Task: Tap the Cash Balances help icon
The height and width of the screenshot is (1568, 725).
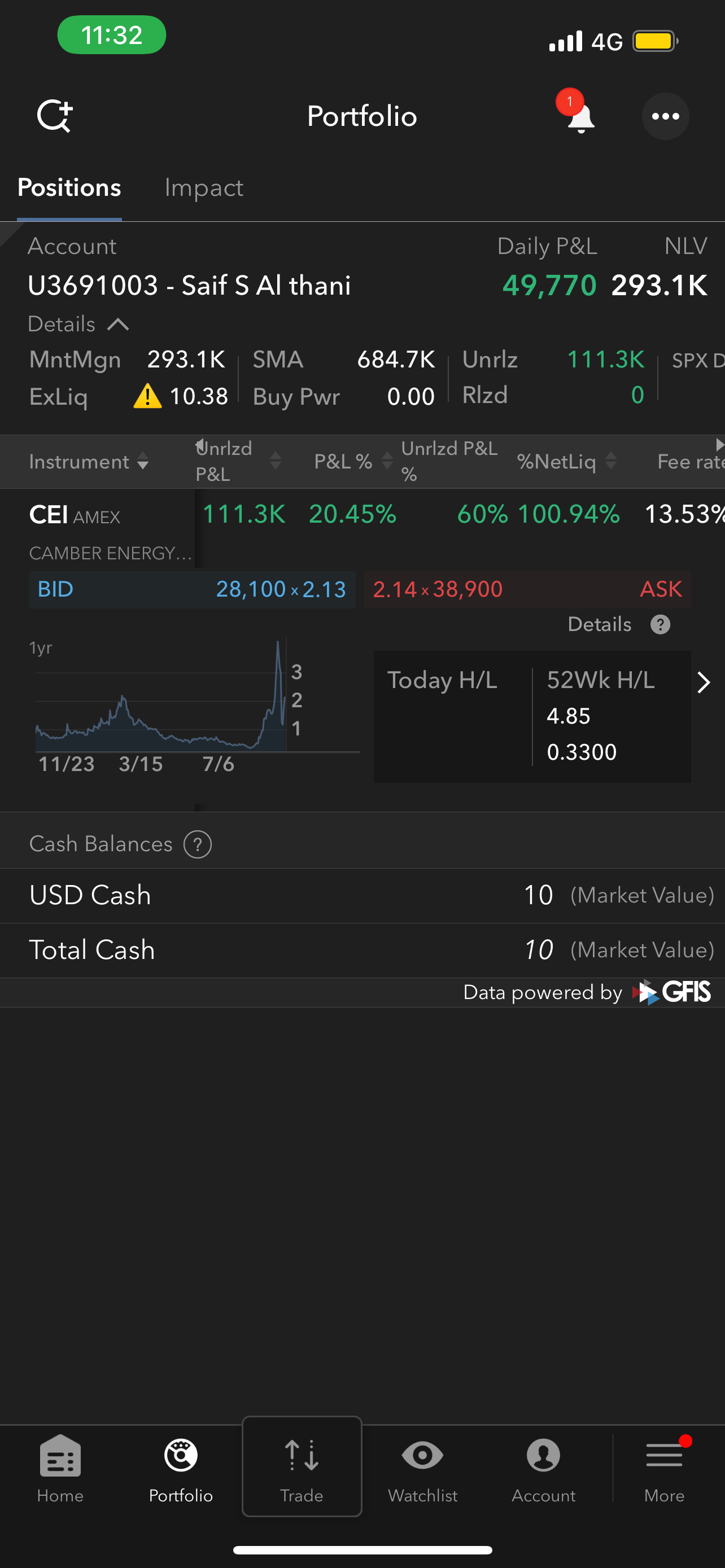Action: coord(198,844)
